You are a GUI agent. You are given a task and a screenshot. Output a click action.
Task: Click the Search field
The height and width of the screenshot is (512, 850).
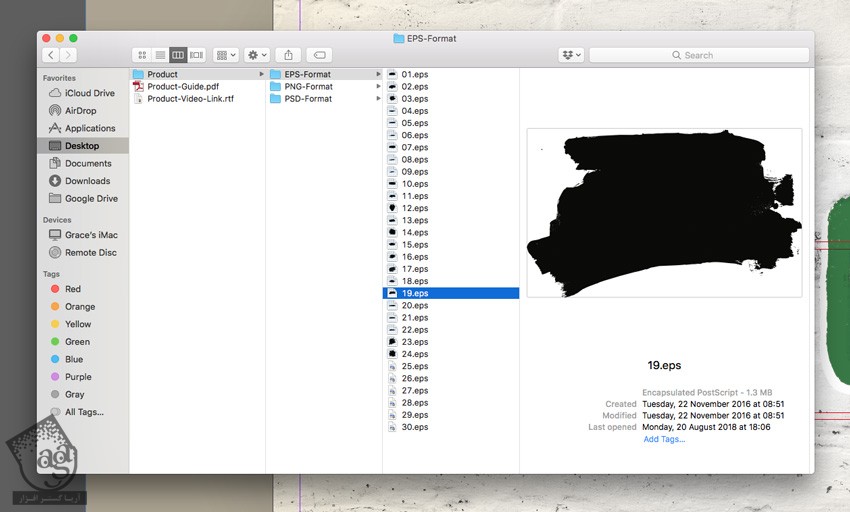point(698,55)
